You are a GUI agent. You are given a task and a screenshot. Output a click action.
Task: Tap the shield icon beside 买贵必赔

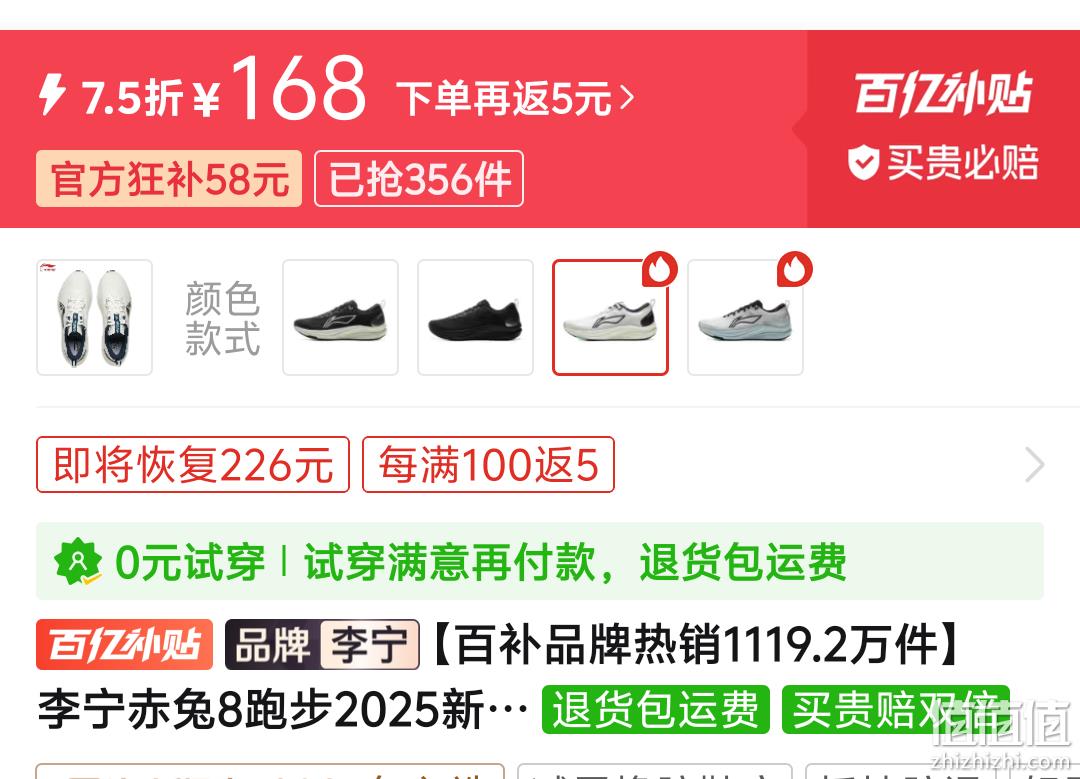(x=863, y=163)
